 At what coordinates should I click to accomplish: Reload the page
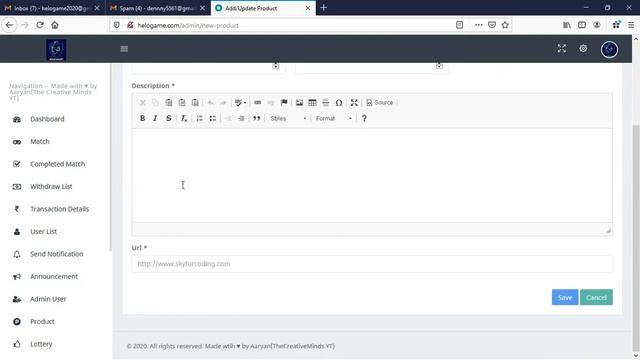tap(40, 25)
